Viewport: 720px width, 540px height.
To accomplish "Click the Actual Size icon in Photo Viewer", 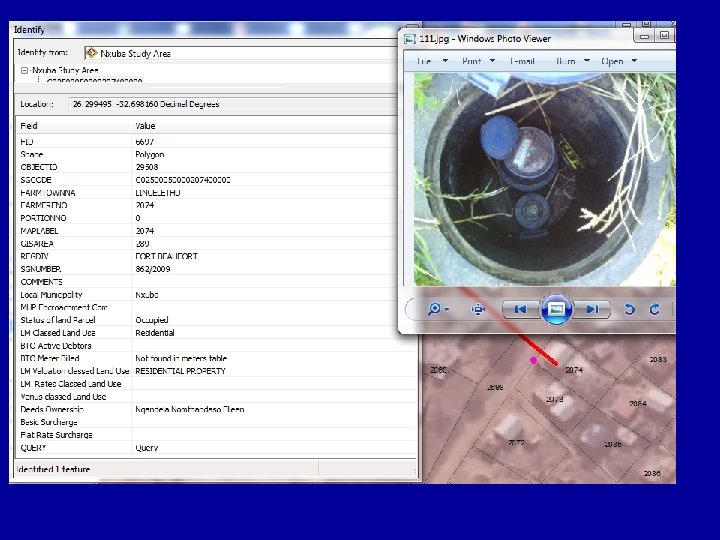I will [x=478, y=309].
